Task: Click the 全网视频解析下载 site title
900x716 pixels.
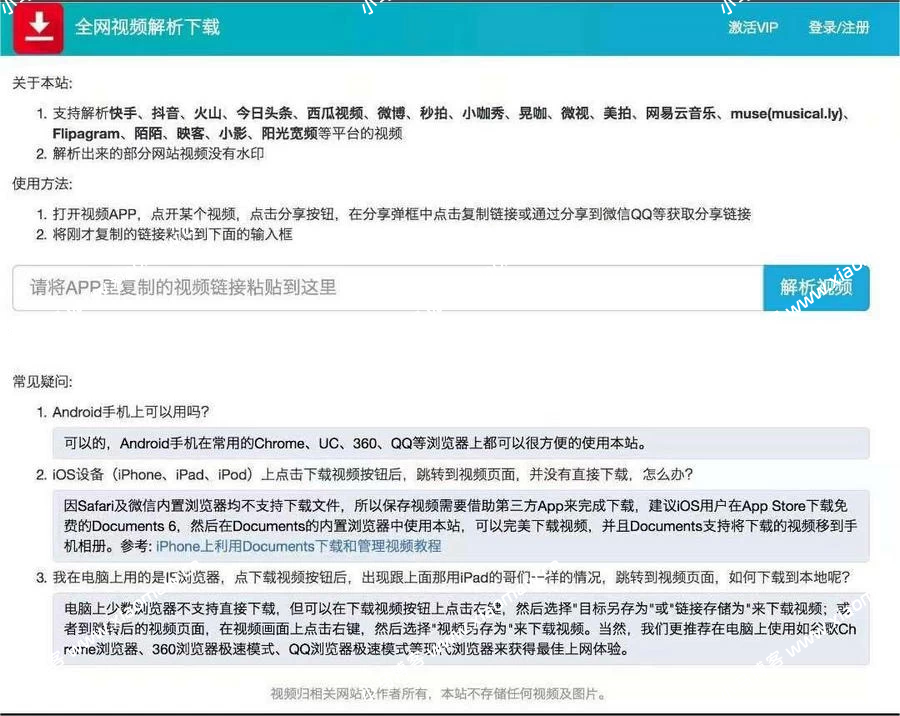Action: tap(147, 27)
